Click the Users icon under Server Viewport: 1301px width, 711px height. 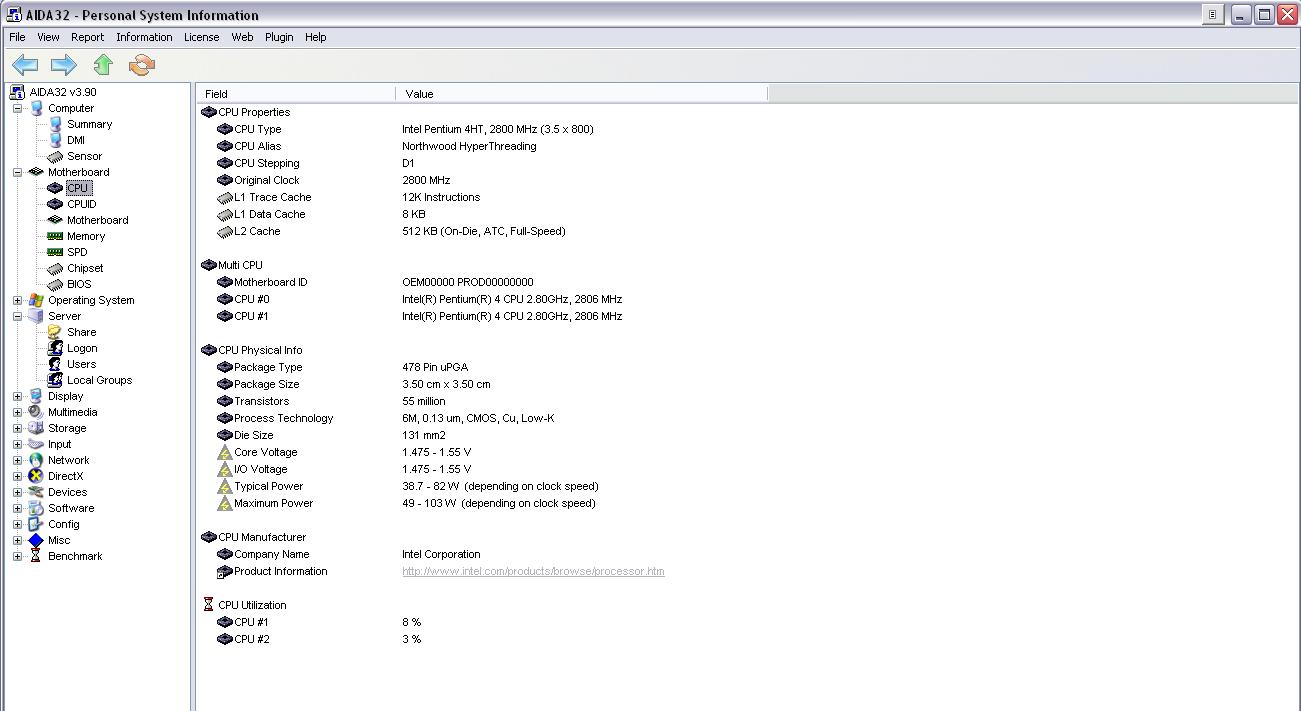tap(55, 364)
